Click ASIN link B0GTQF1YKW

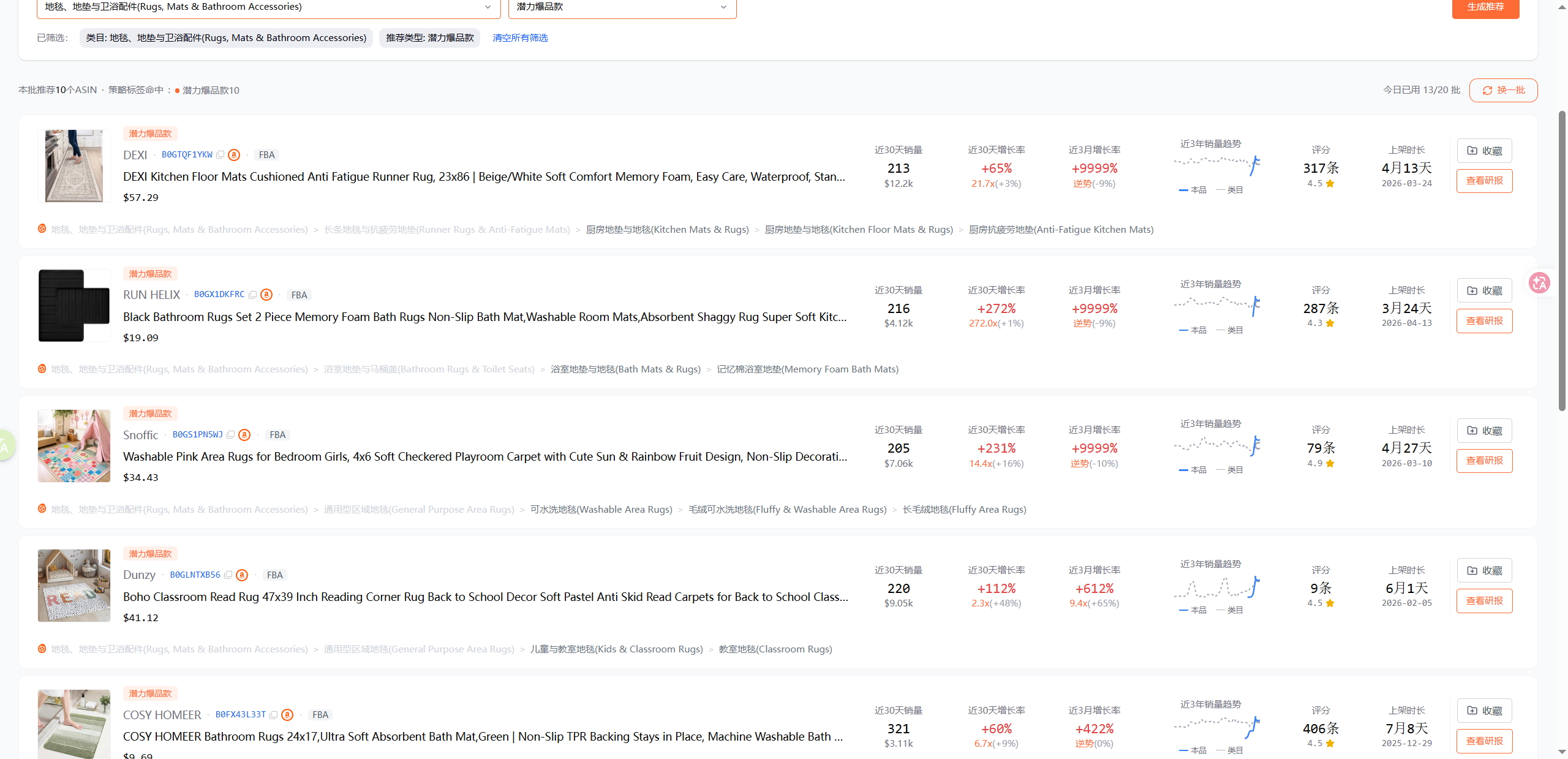click(187, 155)
